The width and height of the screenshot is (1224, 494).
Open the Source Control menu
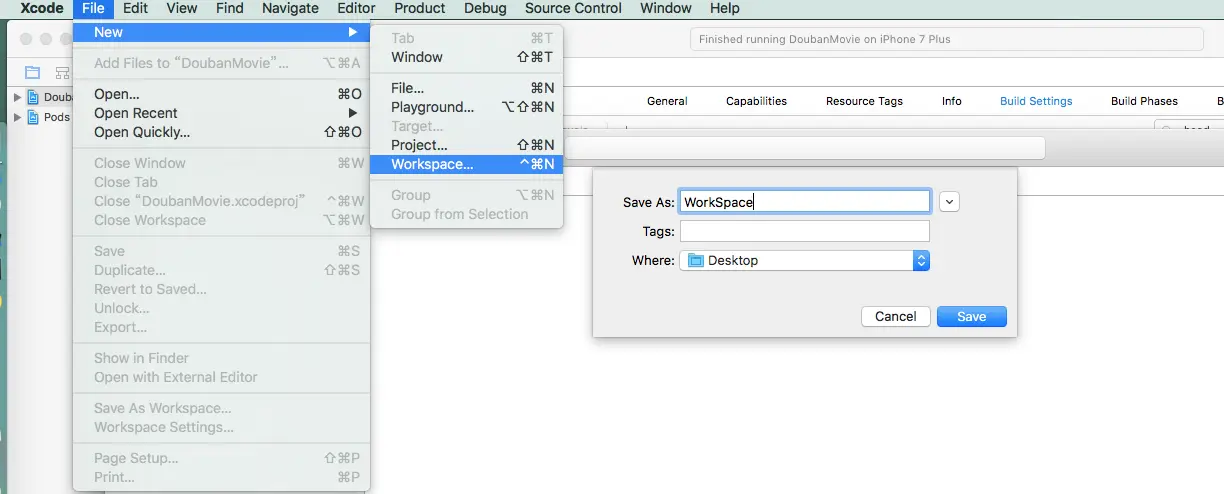[573, 8]
